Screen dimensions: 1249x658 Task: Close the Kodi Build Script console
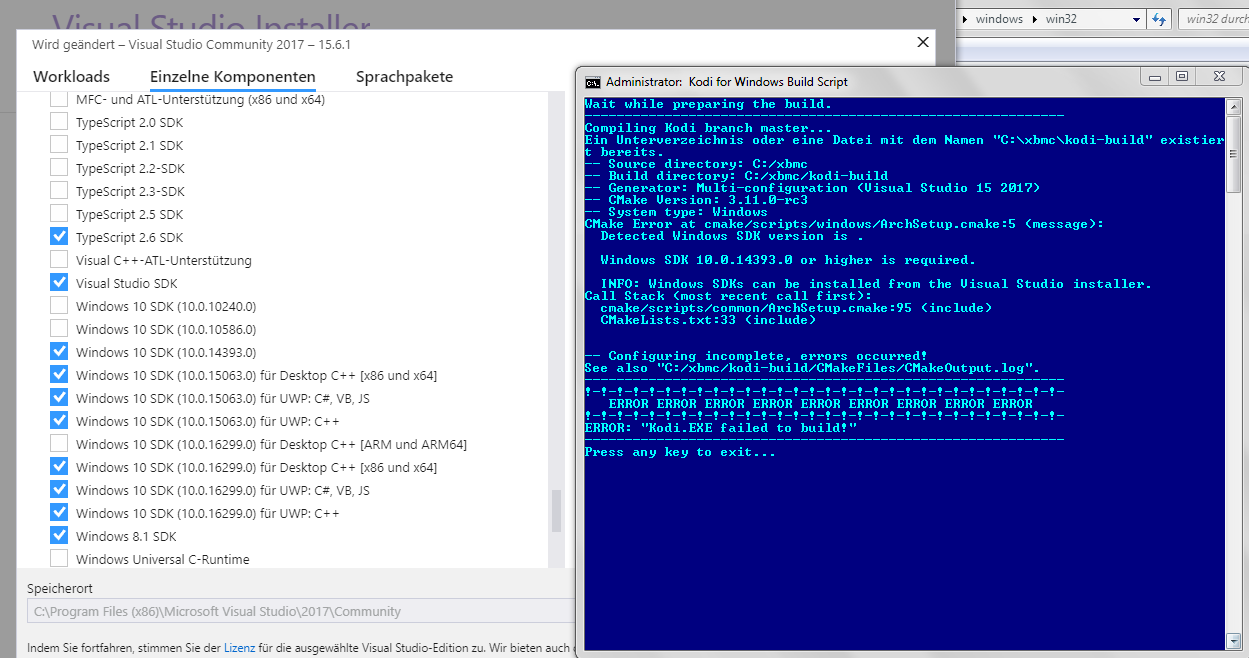pyautogui.click(x=1218, y=77)
